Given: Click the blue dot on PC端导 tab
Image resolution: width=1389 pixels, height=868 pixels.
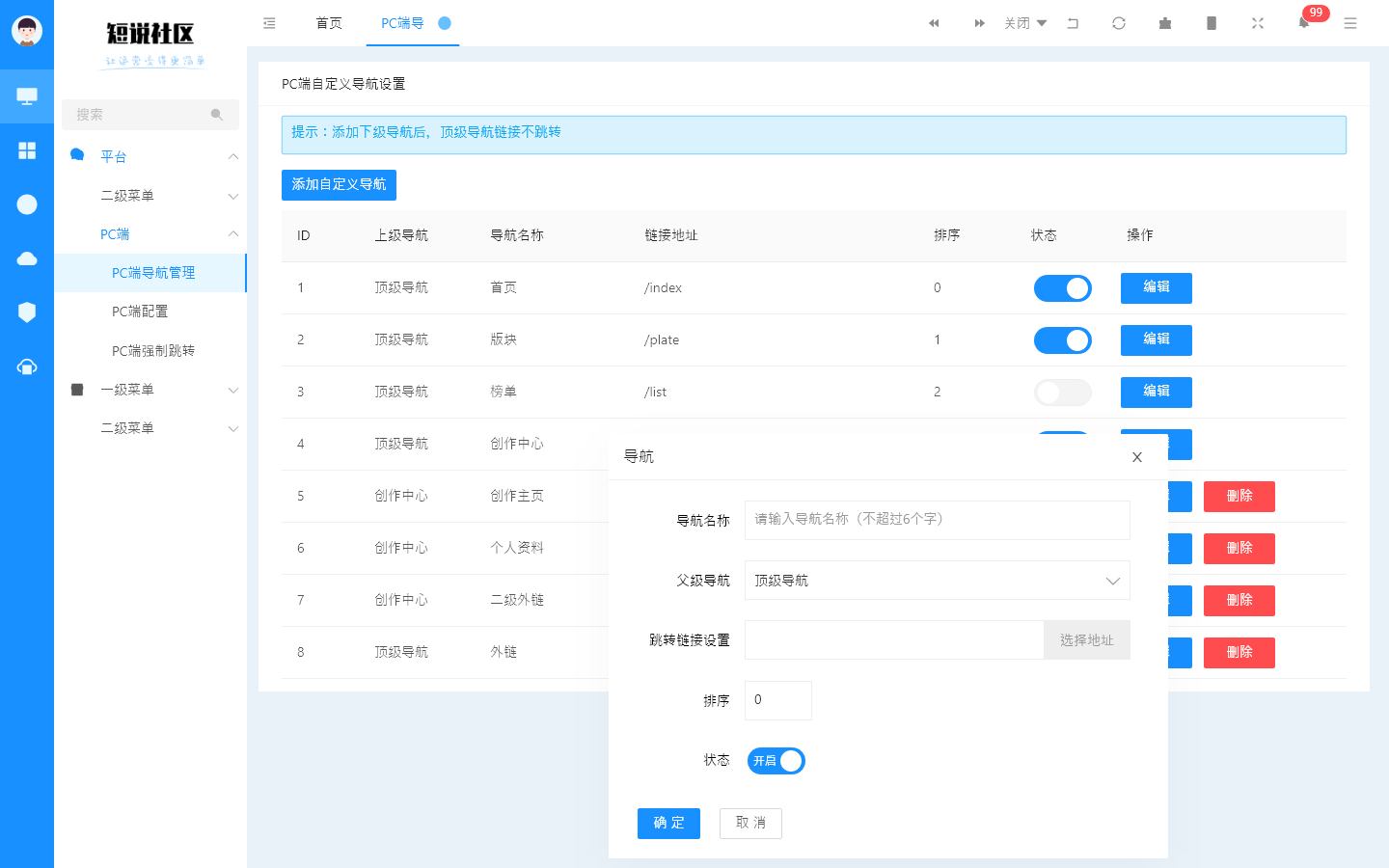Looking at the screenshot, I should 445,23.
